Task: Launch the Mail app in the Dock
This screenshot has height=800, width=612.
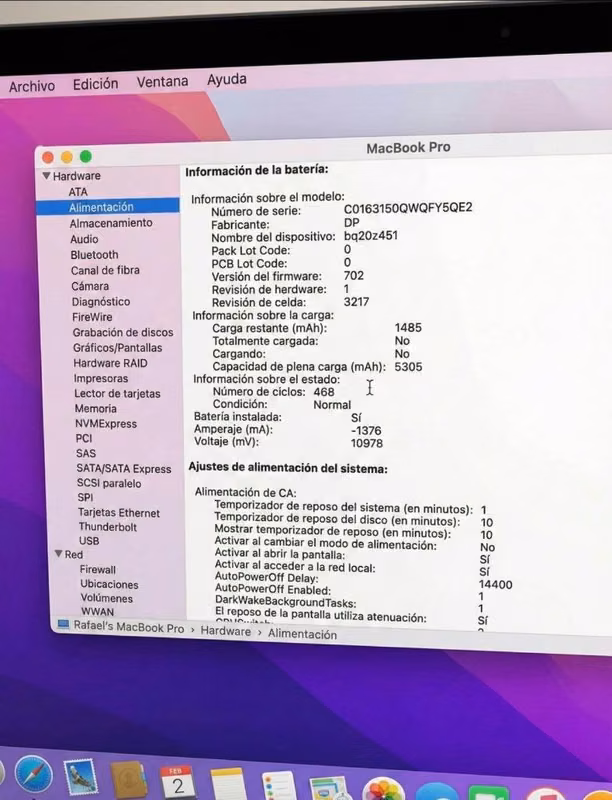Action: click(81, 778)
